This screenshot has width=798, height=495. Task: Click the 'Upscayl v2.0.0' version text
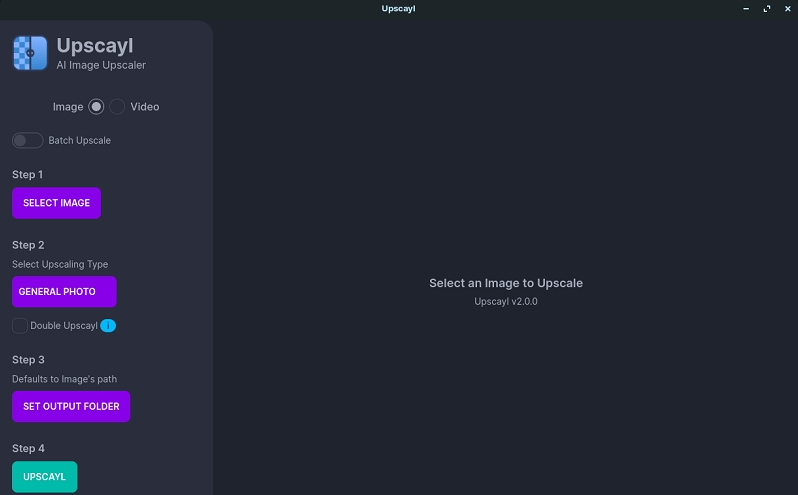(x=506, y=302)
